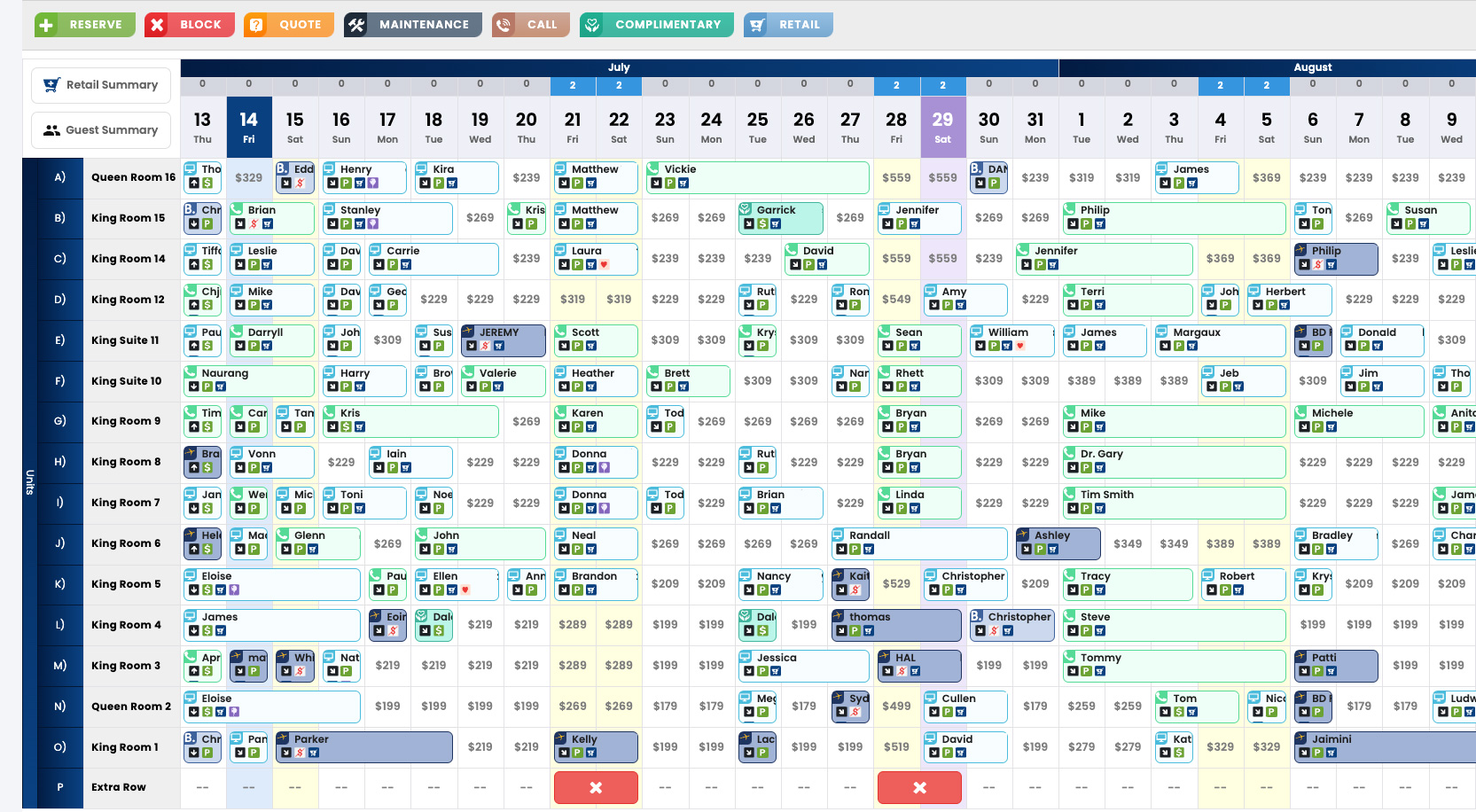Click the $549 rate in King Room 12
1476x812 pixels.
coord(896,300)
